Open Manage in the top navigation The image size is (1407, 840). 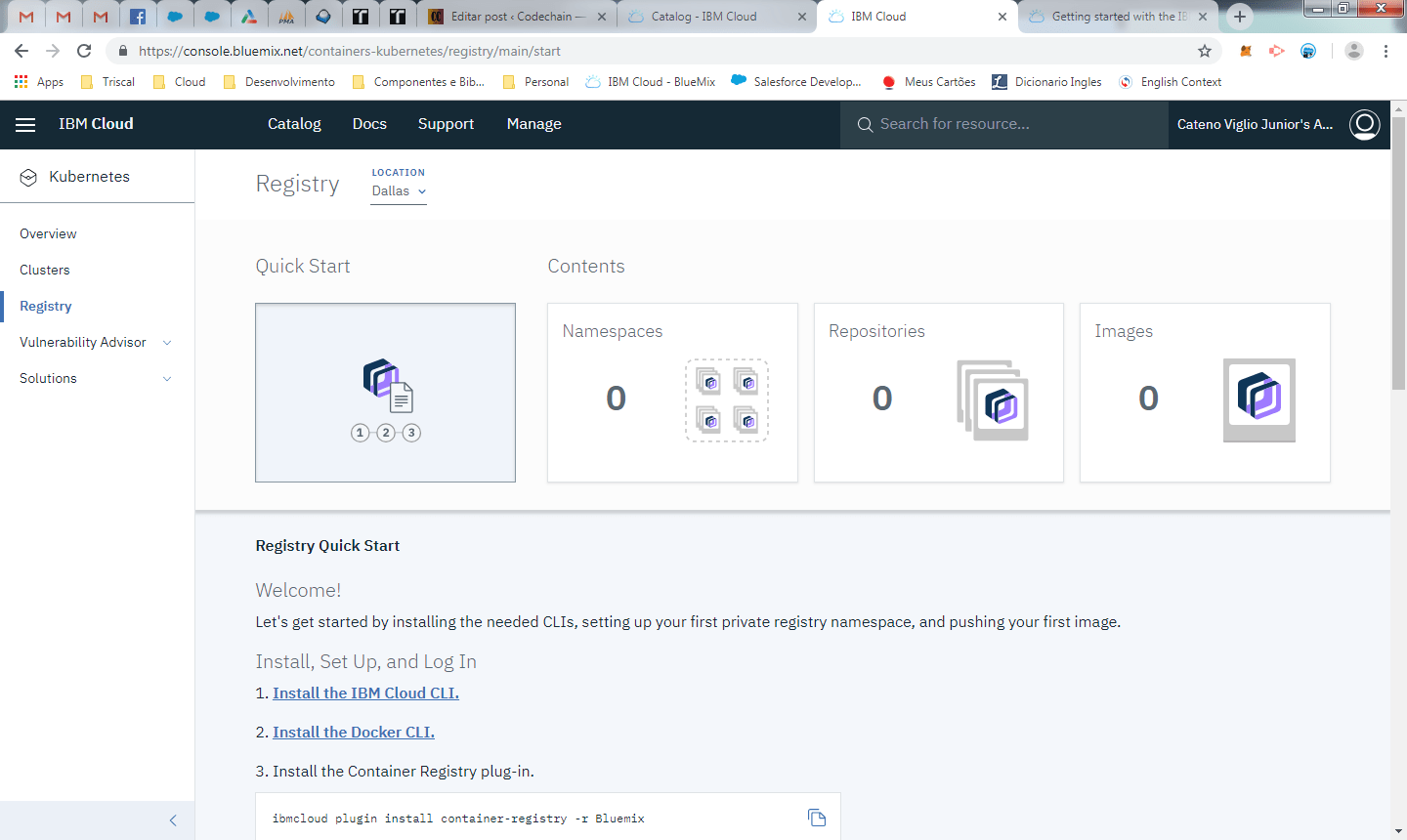point(533,124)
